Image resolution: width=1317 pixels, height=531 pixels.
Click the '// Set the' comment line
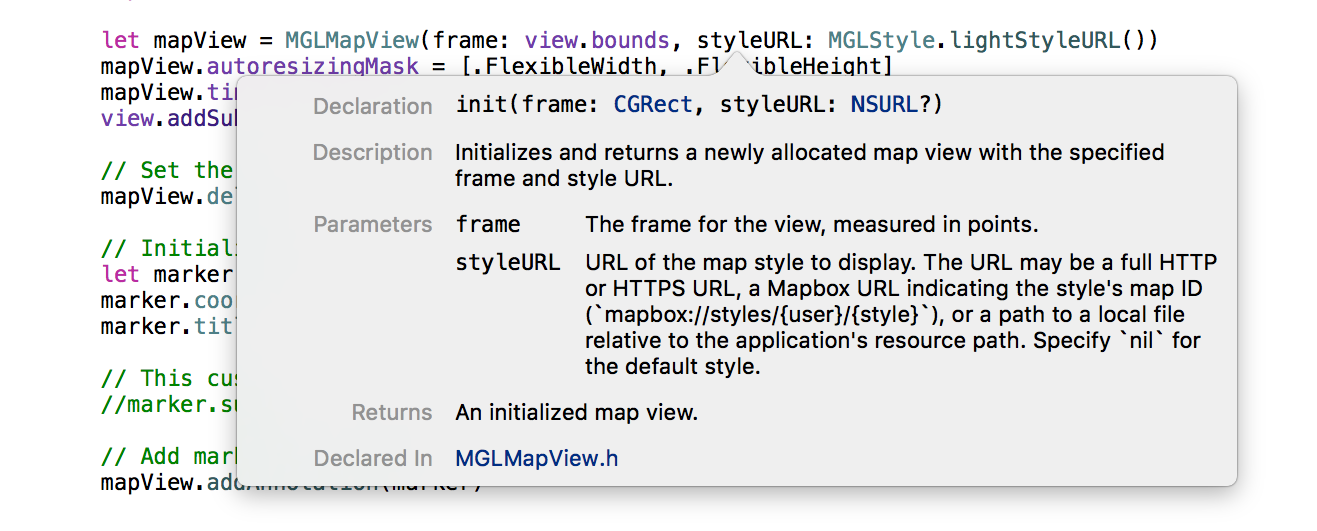click(167, 170)
